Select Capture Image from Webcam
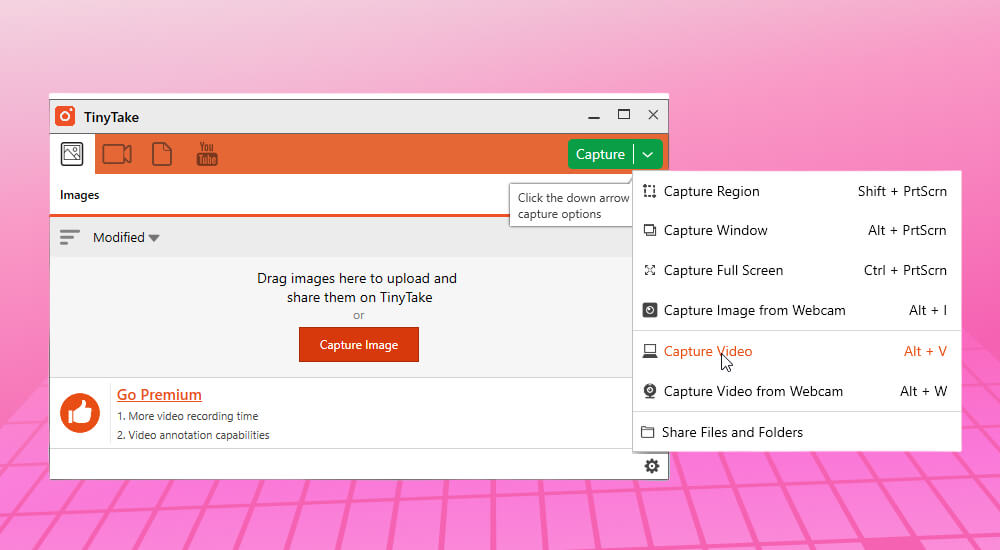 point(797,310)
